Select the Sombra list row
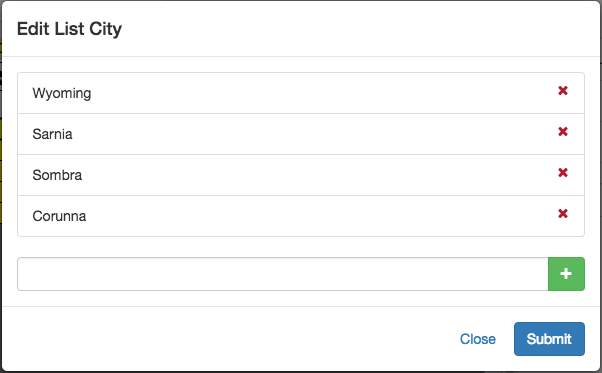The width and height of the screenshot is (602, 373). point(301,175)
